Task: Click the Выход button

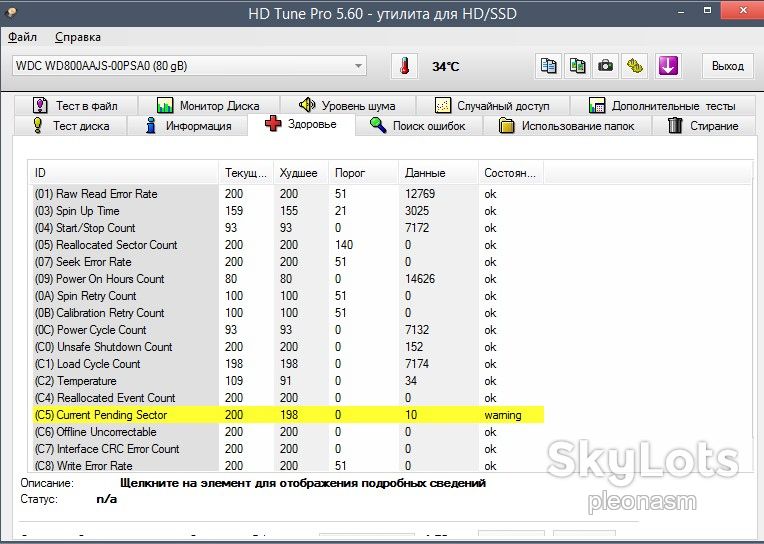Action: pyautogui.click(x=727, y=66)
